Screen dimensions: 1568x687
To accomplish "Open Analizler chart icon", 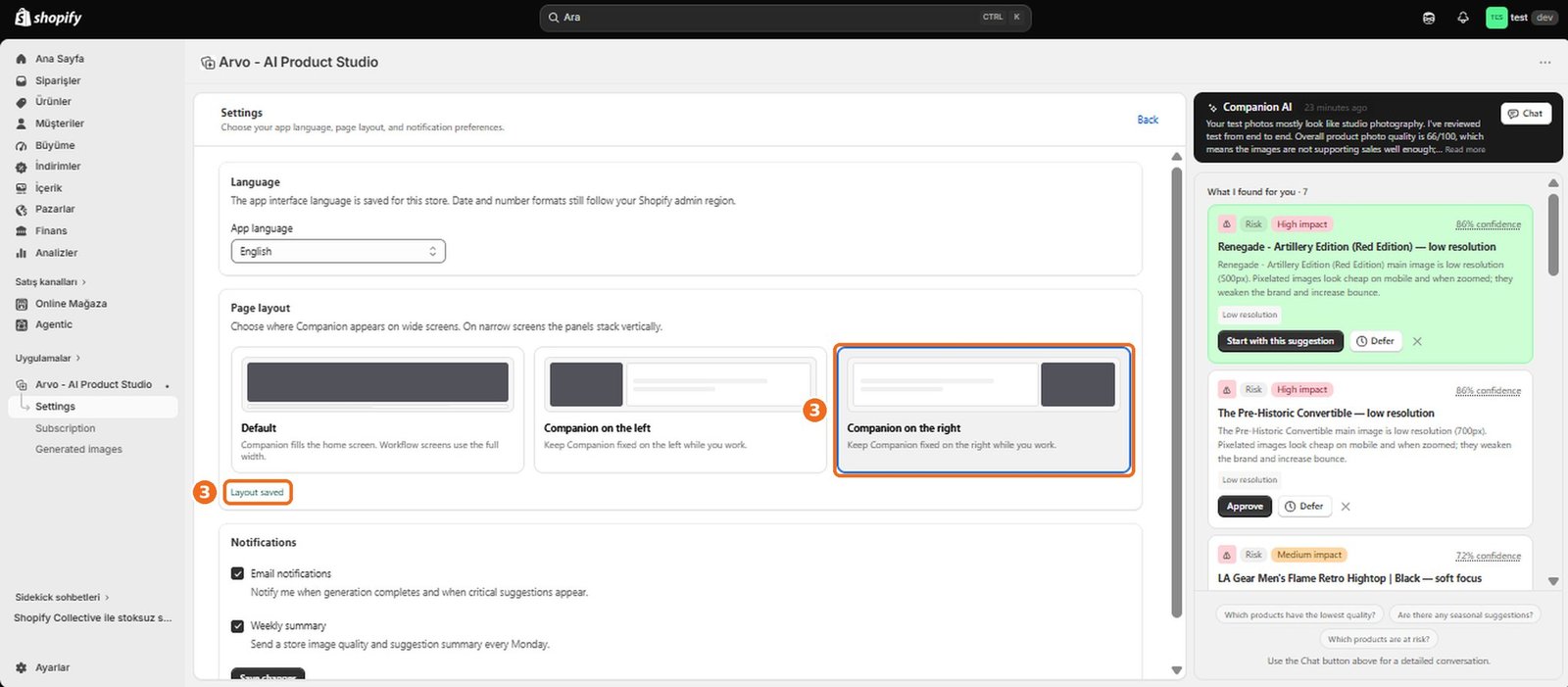I will (x=22, y=253).
